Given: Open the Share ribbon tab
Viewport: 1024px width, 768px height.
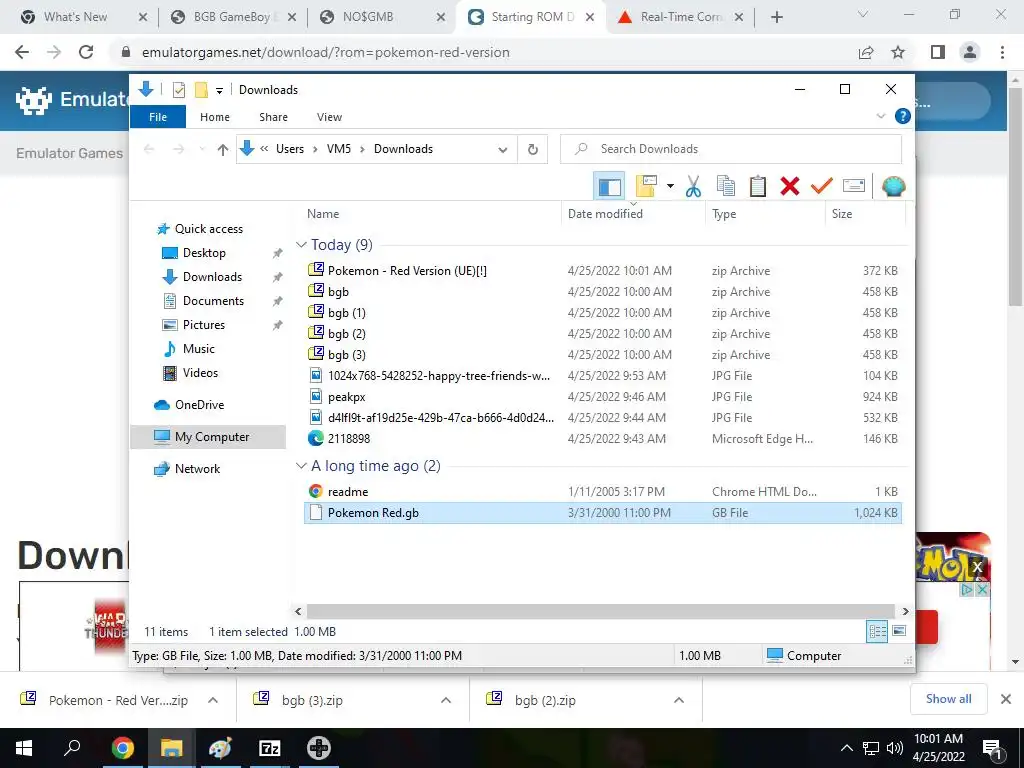Looking at the screenshot, I should tap(273, 117).
